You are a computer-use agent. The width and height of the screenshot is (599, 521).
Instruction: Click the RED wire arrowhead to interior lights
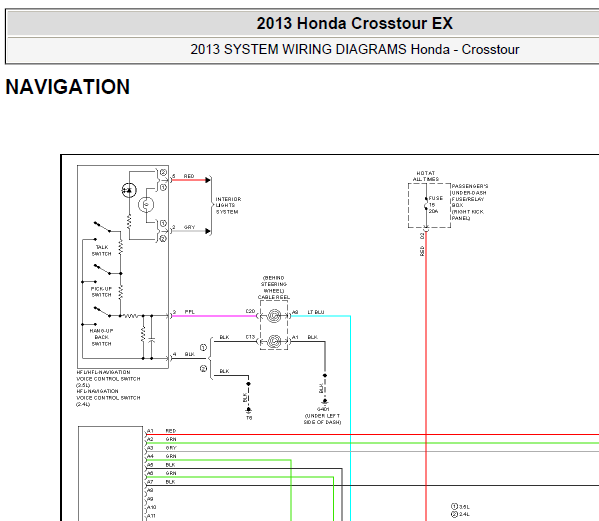208,180
